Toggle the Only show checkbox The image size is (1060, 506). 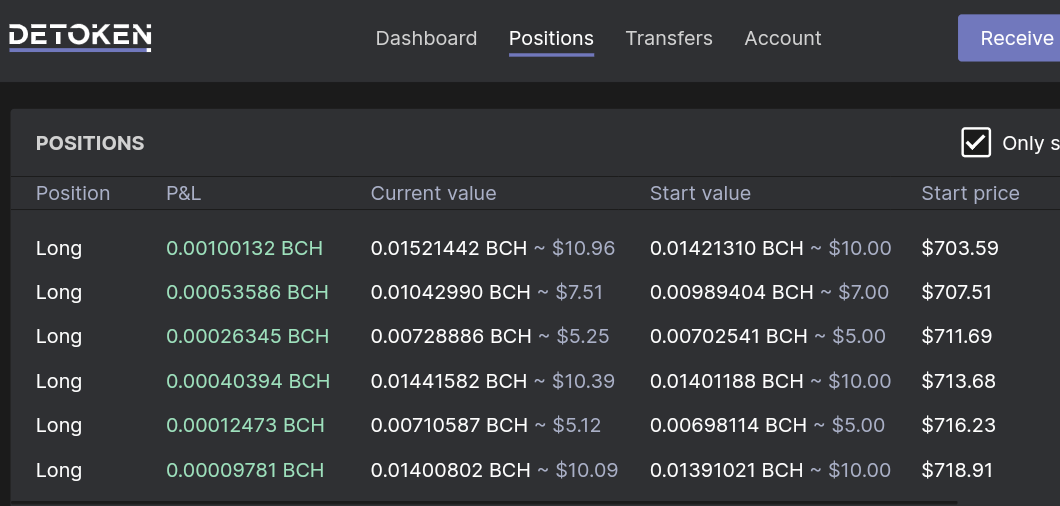pyautogui.click(x=975, y=143)
